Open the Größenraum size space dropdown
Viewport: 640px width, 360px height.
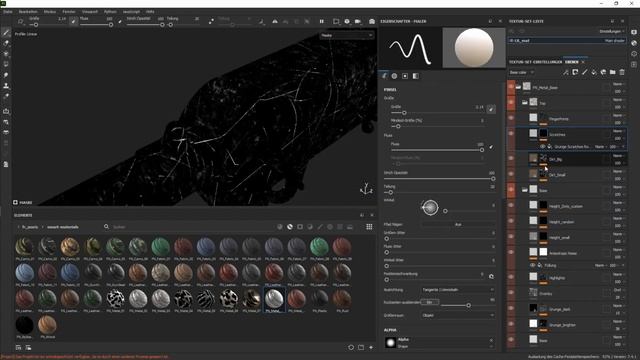click(x=458, y=316)
